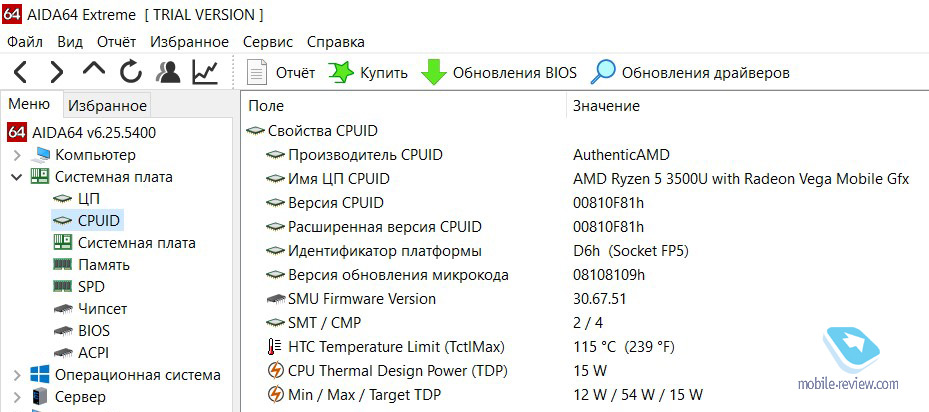This screenshot has height=412, width=929.
Task: Select AIDA64 v6.25.5400 root node
Action: [81, 132]
